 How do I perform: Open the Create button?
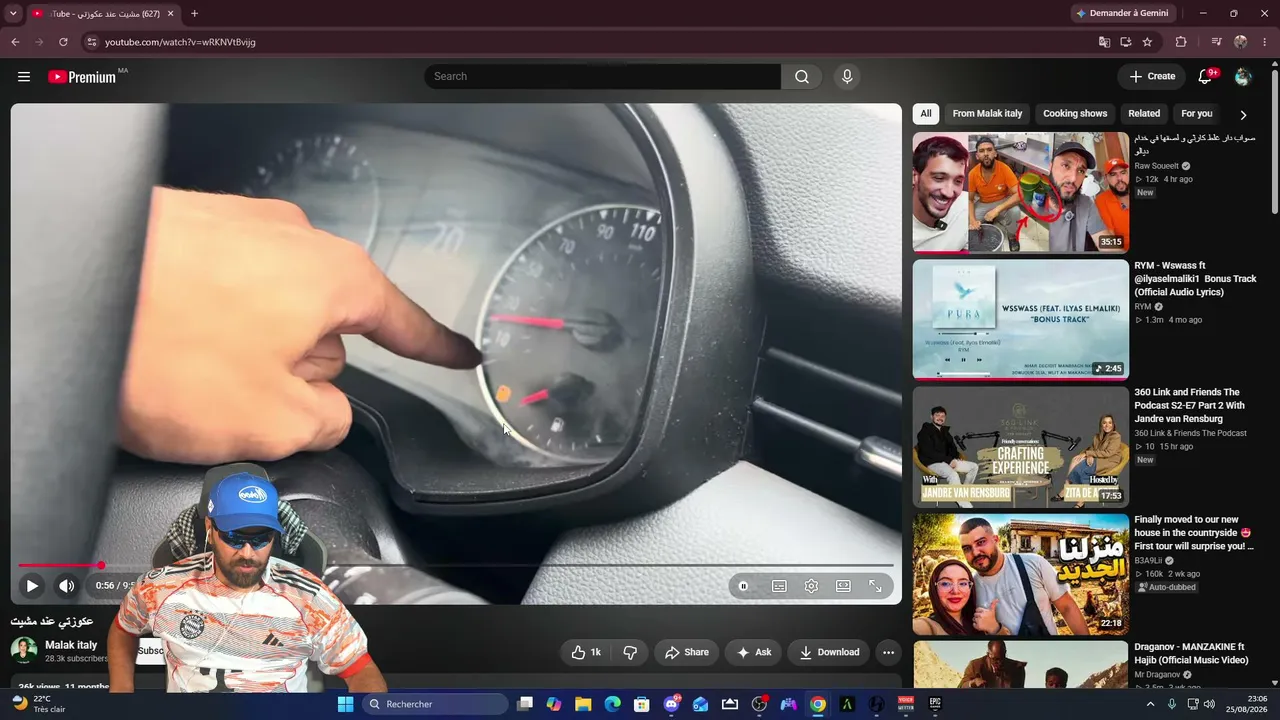1152,77
